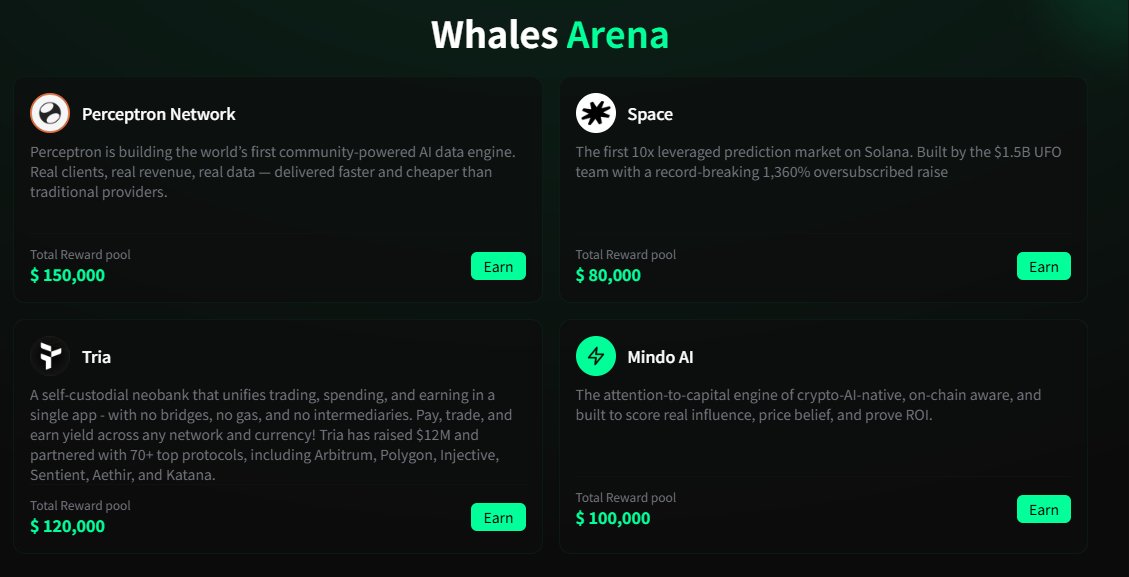
Task: Click the Mindo AI lightning bolt icon
Action: [596, 356]
